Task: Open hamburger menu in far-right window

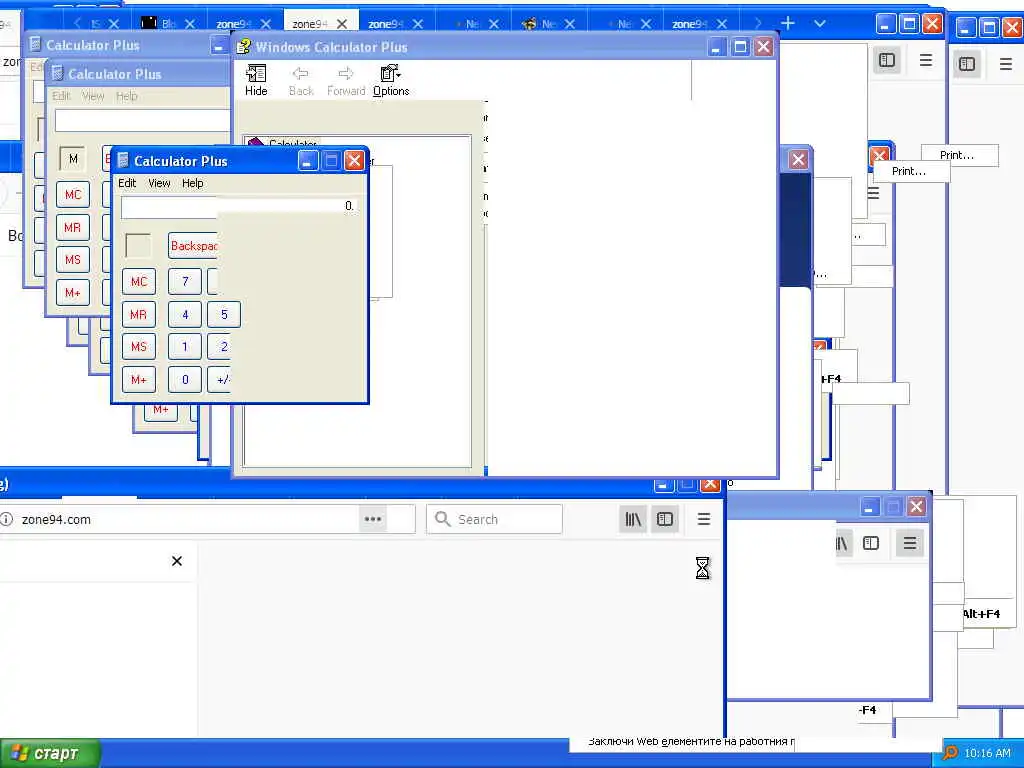Action: pos(1006,64)
